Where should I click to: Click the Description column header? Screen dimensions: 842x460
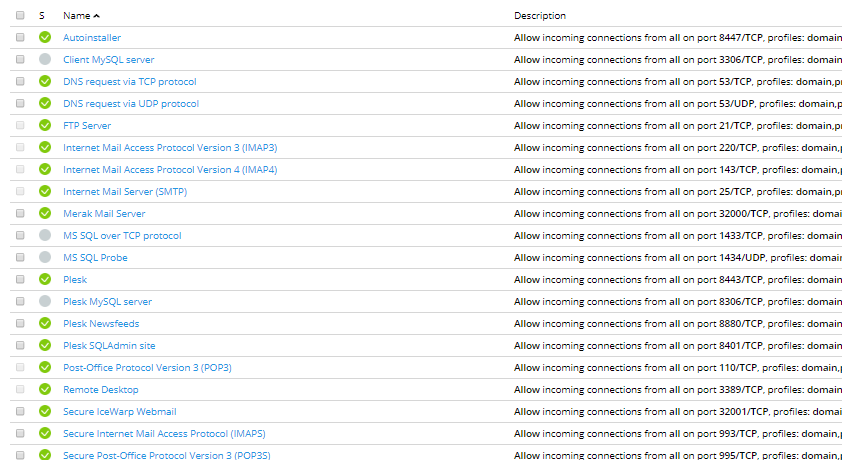(540, 16)
